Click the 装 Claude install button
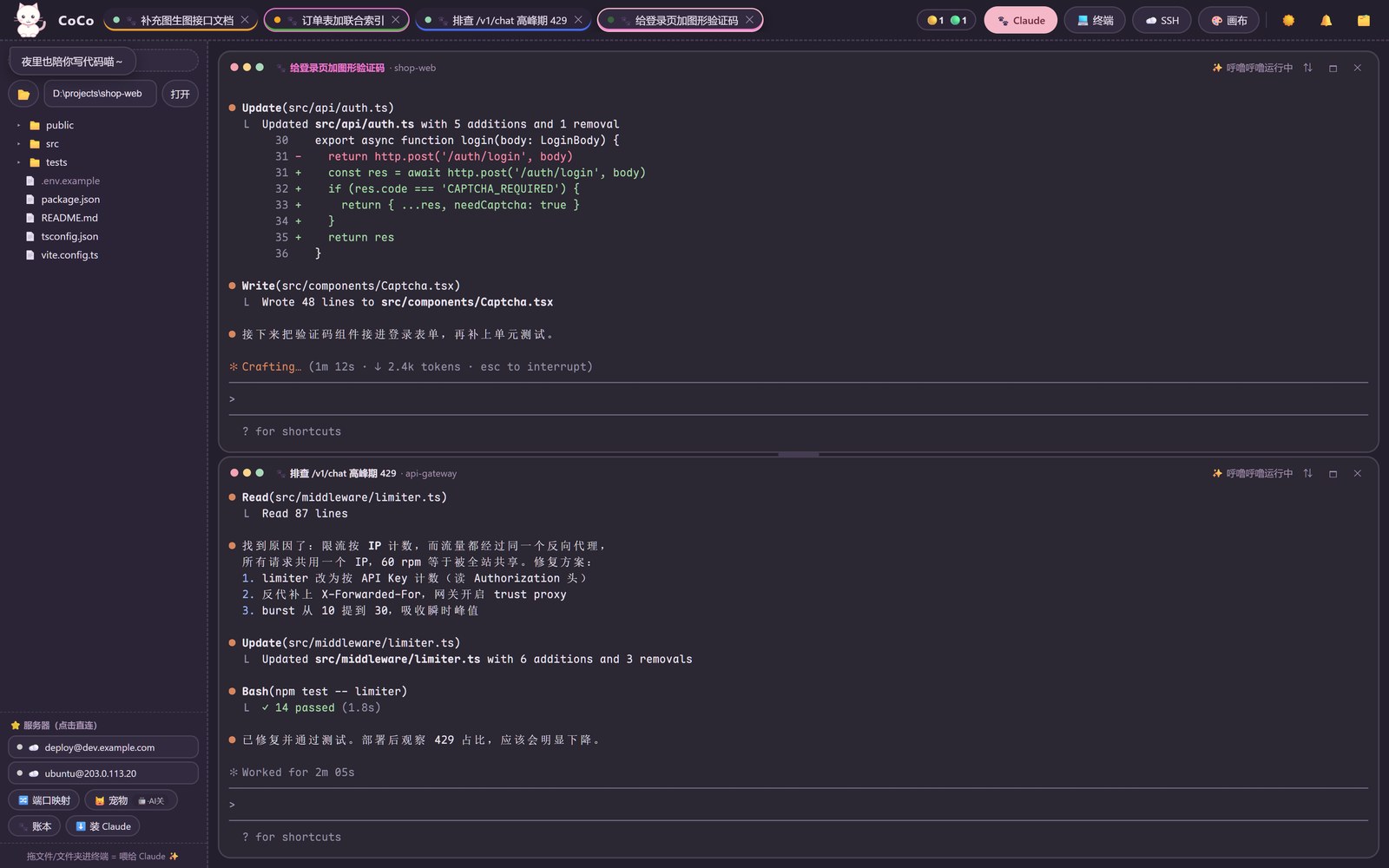 click(x=103, y=826)
